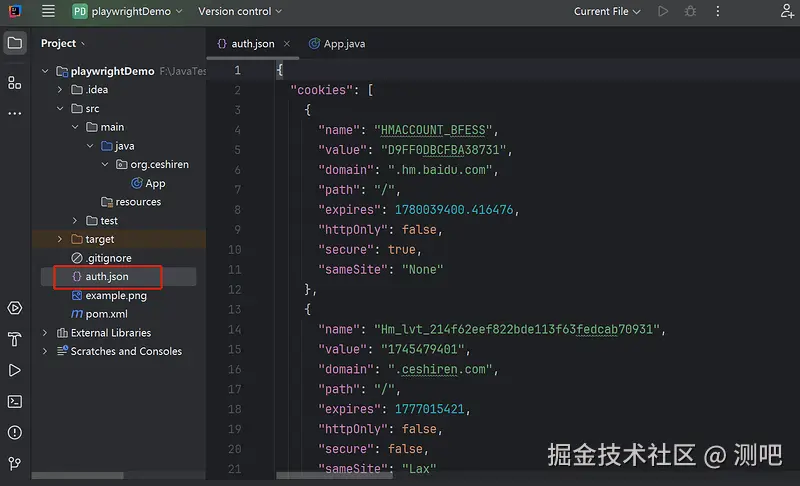Open the playwrightDemo project dropdown

point(128,11)
